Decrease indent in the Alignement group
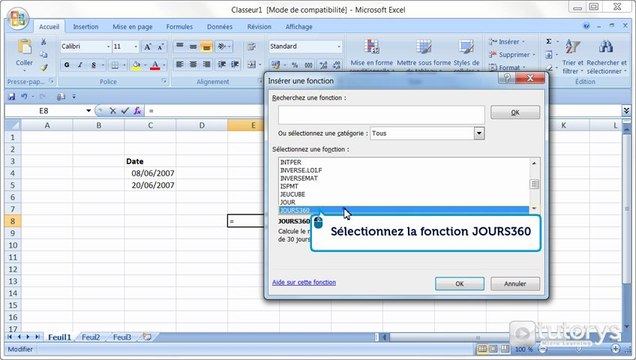Screen dimensions: 636x360 pyautogui.click(x=221, y=64)
